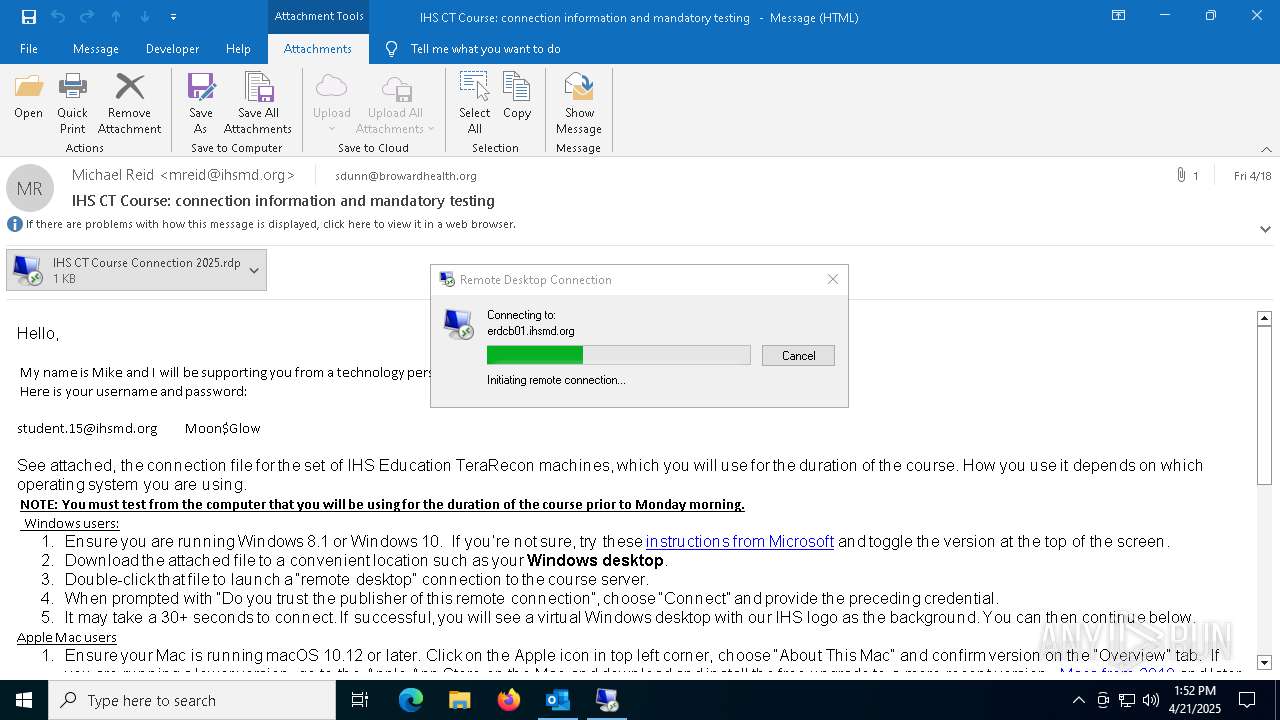1280x720 pixels.
Task: Click the message scrollbar down arrow
Action: click(x=1264, y=662)
